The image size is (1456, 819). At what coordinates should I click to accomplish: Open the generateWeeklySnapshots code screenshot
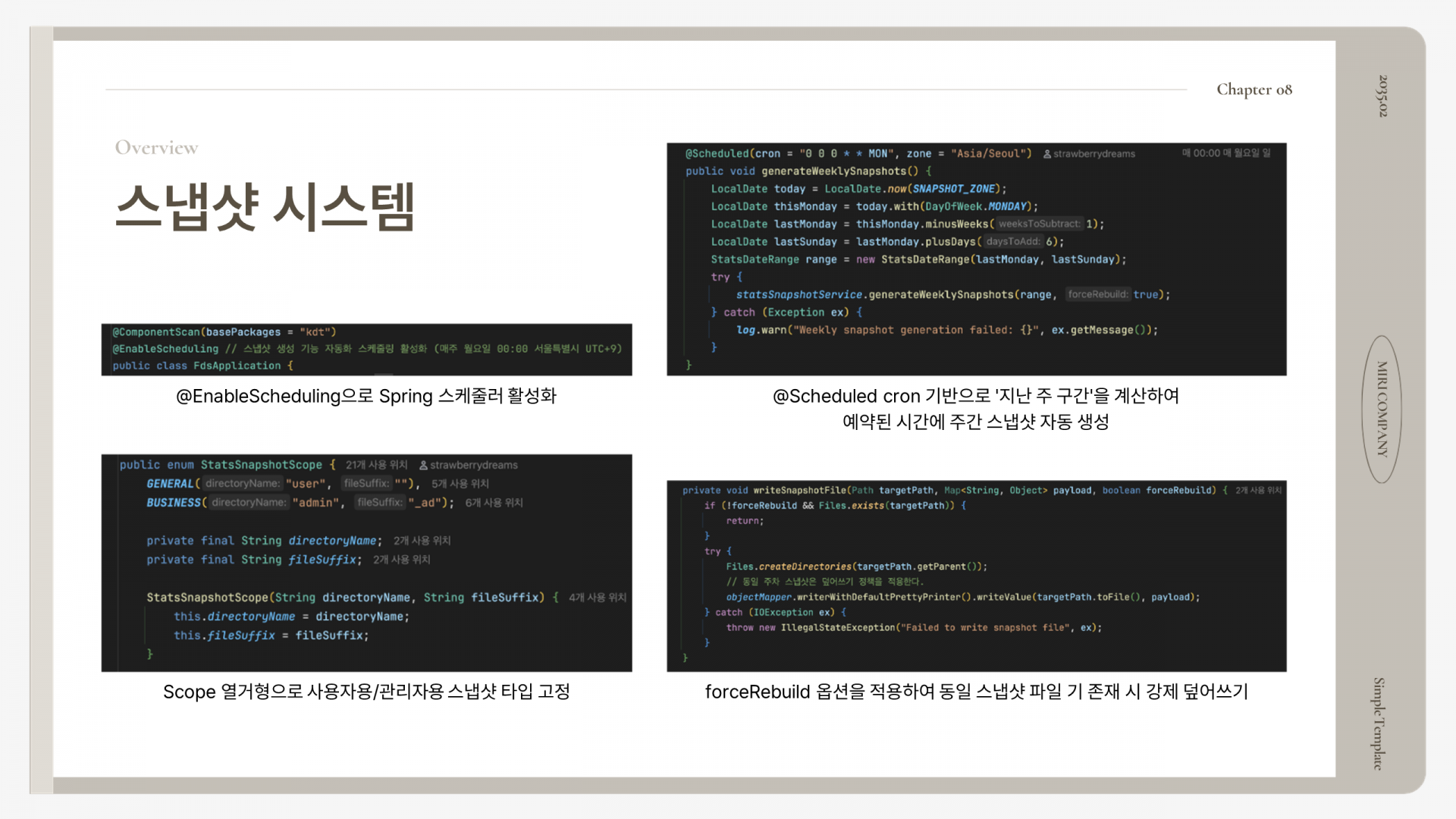pyautogui.click(x=977, y=259)
